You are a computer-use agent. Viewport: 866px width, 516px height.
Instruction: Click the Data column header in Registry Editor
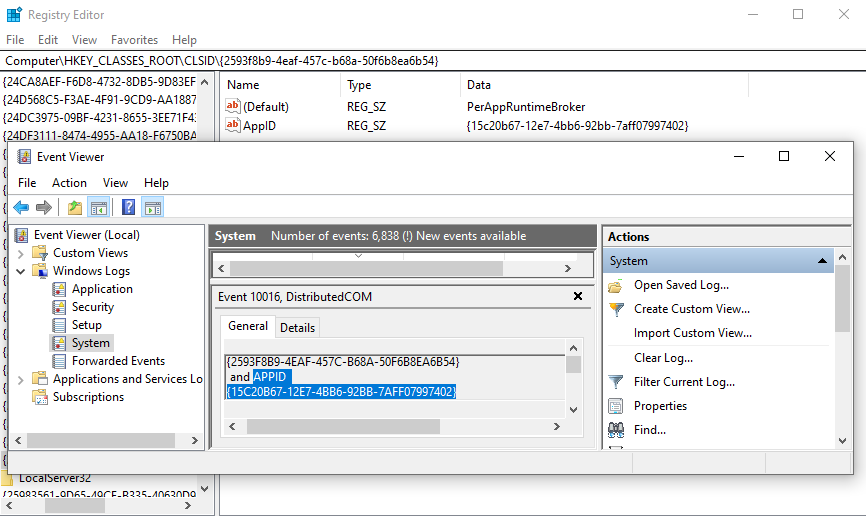pyautogui.click(x=604, y=85)
